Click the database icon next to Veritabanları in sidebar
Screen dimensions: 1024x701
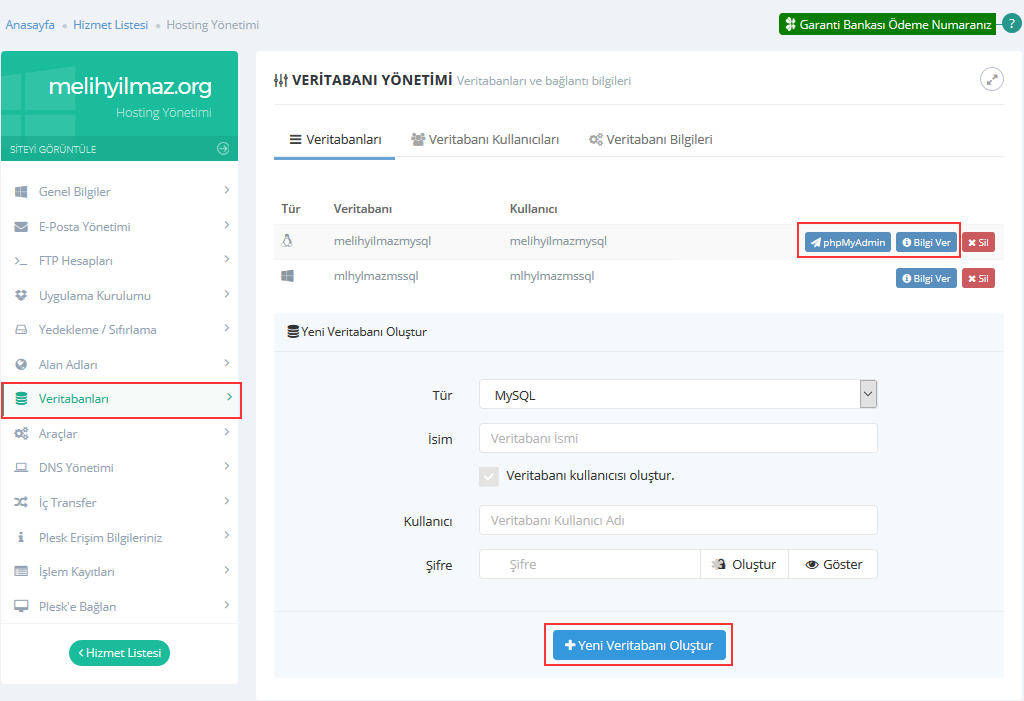(21, 399)
